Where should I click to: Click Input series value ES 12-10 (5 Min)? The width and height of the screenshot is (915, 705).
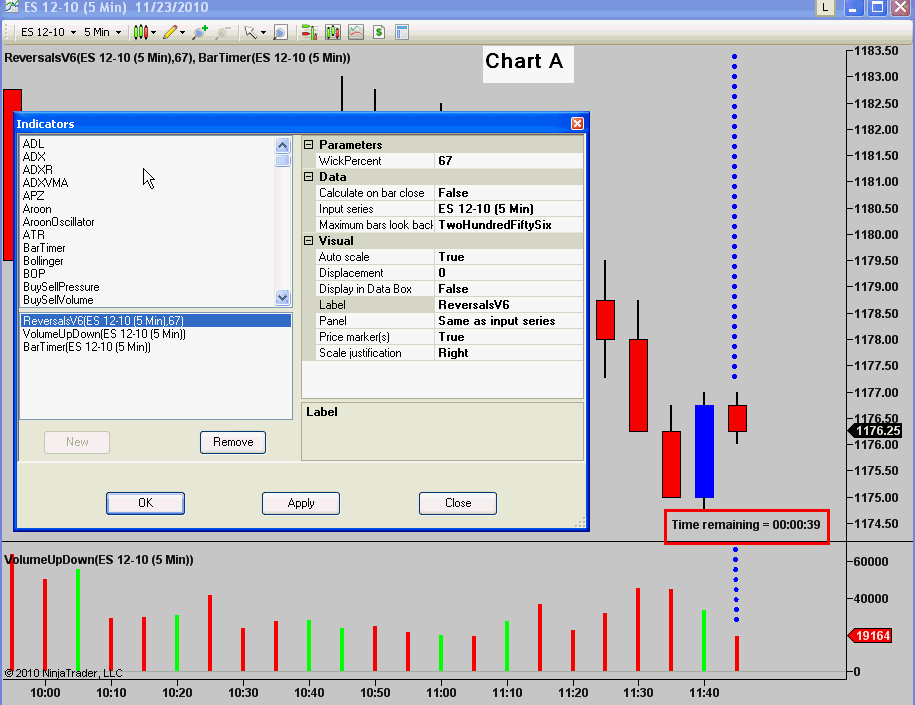[x=509, y=209]
